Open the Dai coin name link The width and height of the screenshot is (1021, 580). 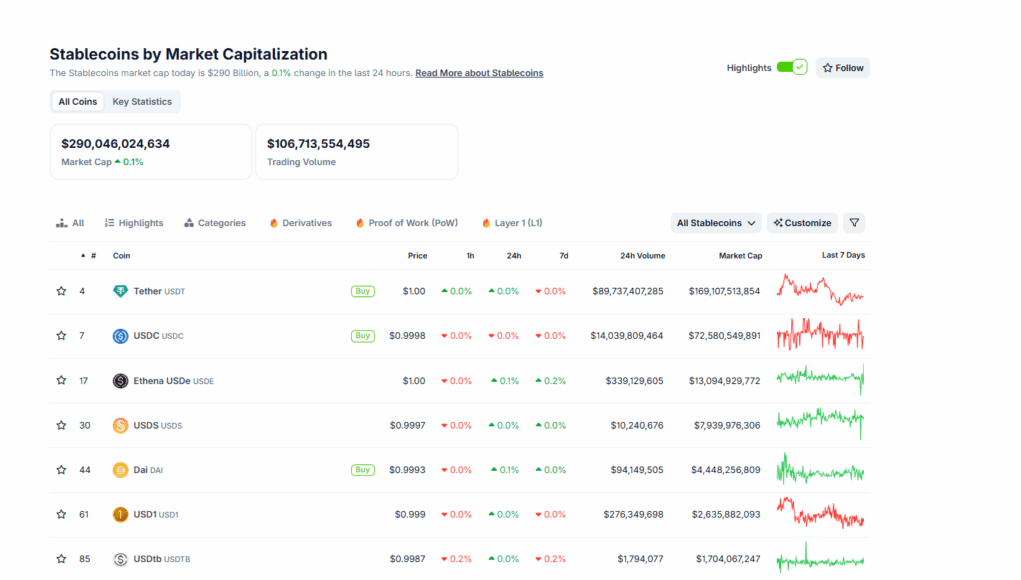(x=148, y=470)
